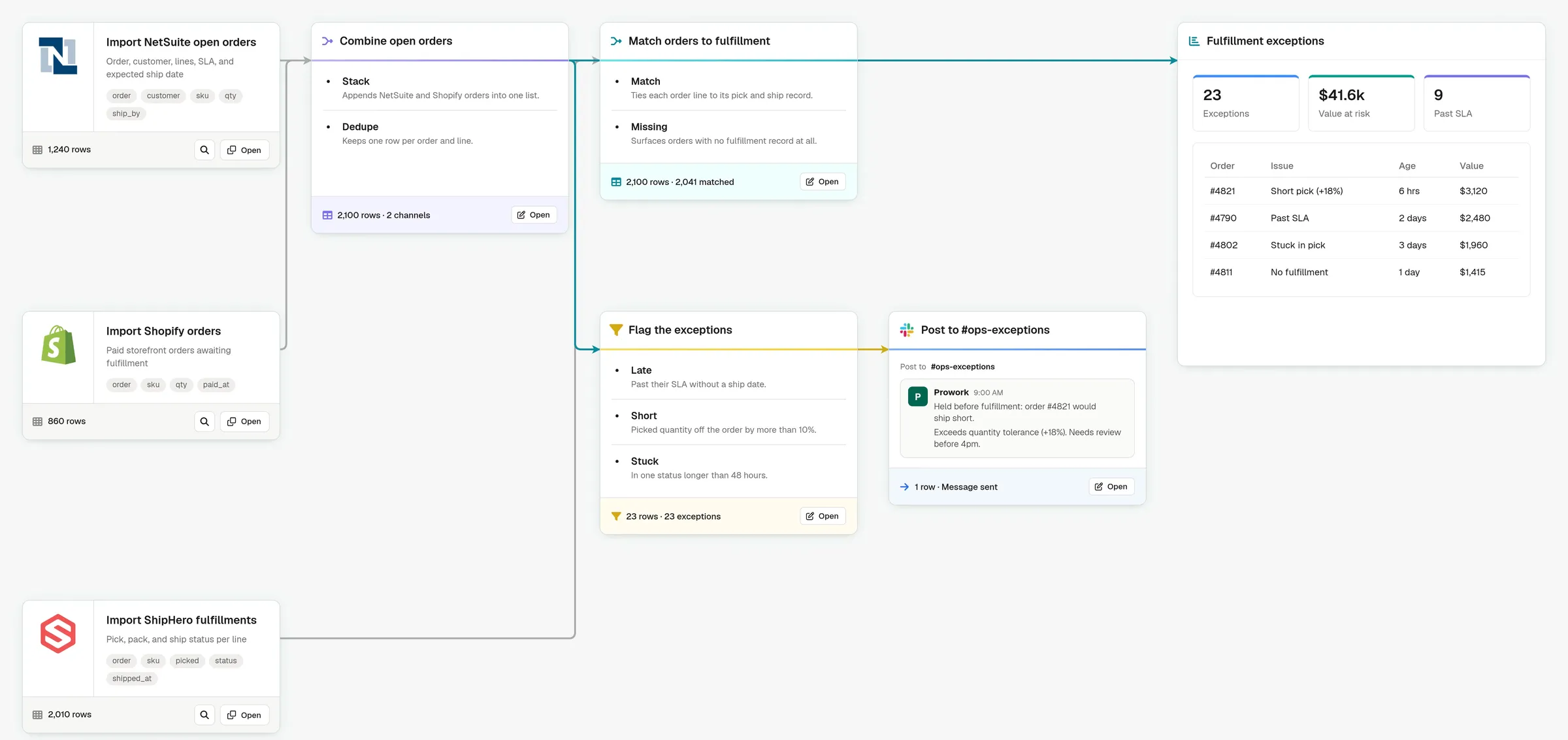The image size is (1568, 740).
Task: Click table icon next to 2,041 matched
Action: (616, 182)
